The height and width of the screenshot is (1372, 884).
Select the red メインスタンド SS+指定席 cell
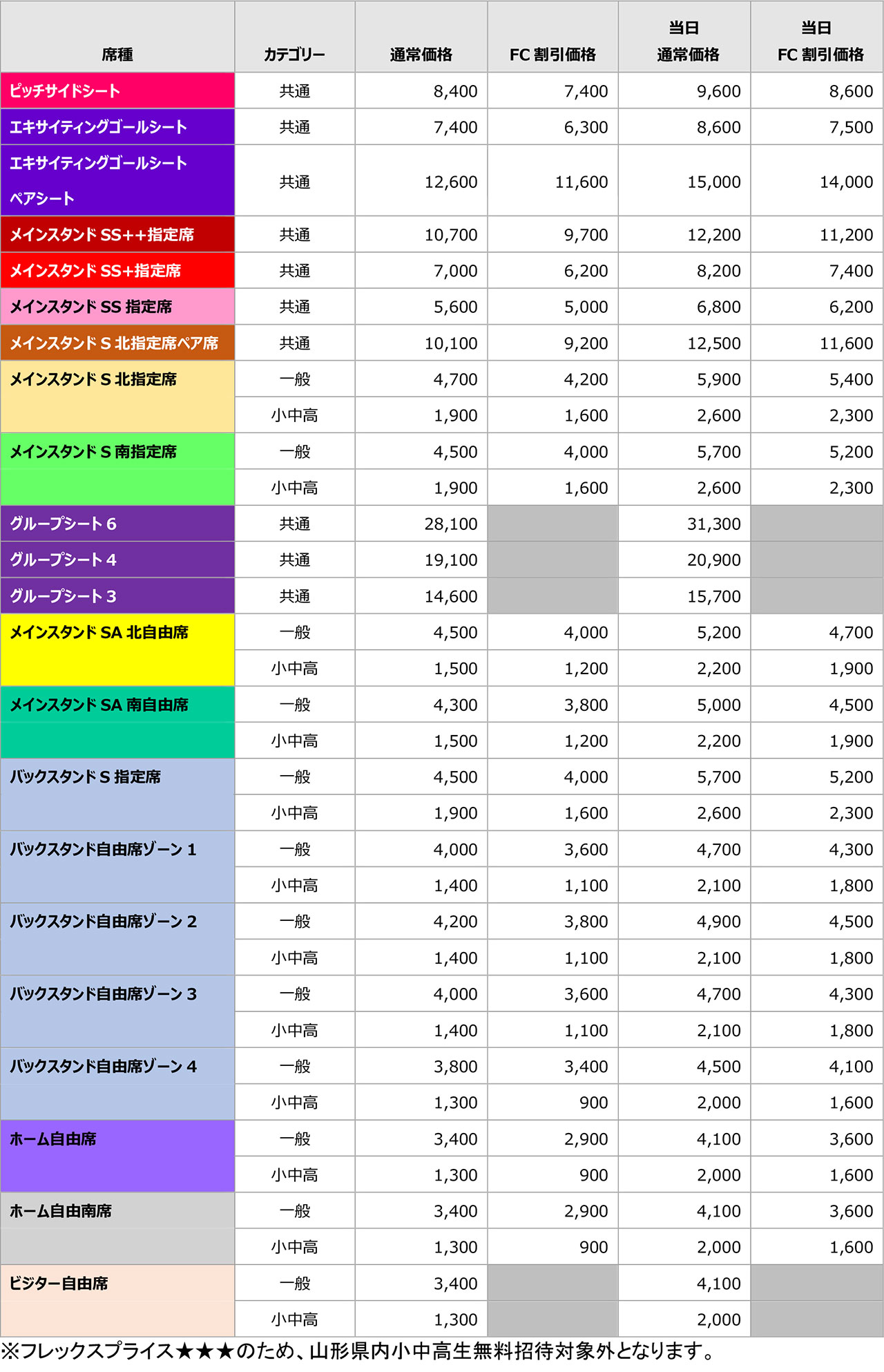tap(117, 271)
